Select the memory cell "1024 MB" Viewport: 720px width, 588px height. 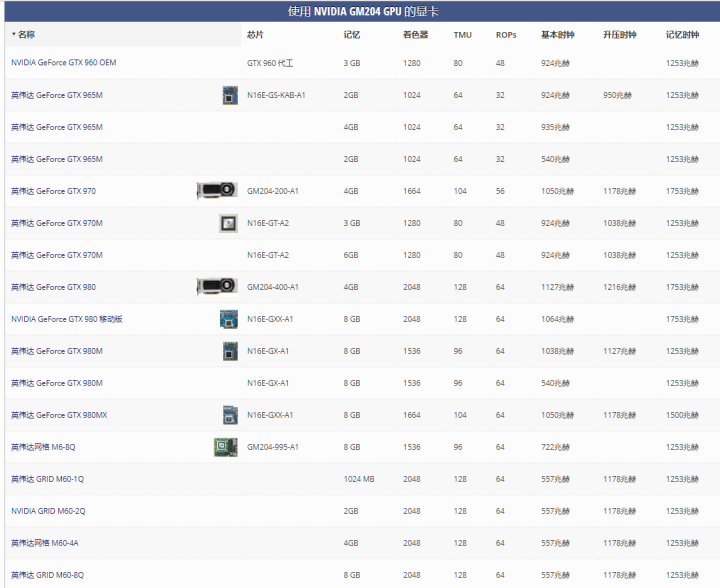tap(359, 479)
